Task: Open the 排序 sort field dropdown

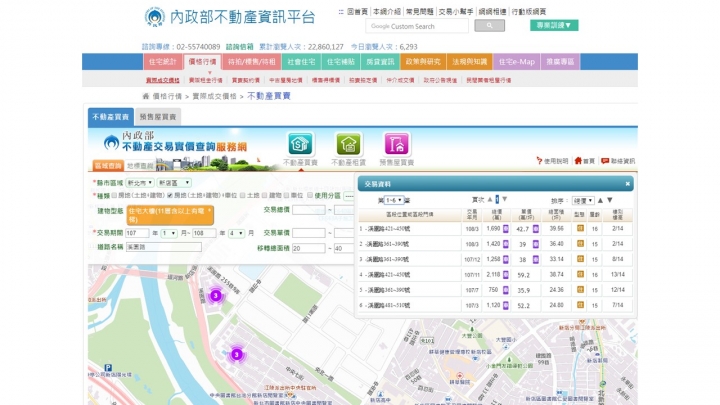Action: (583, 201)
